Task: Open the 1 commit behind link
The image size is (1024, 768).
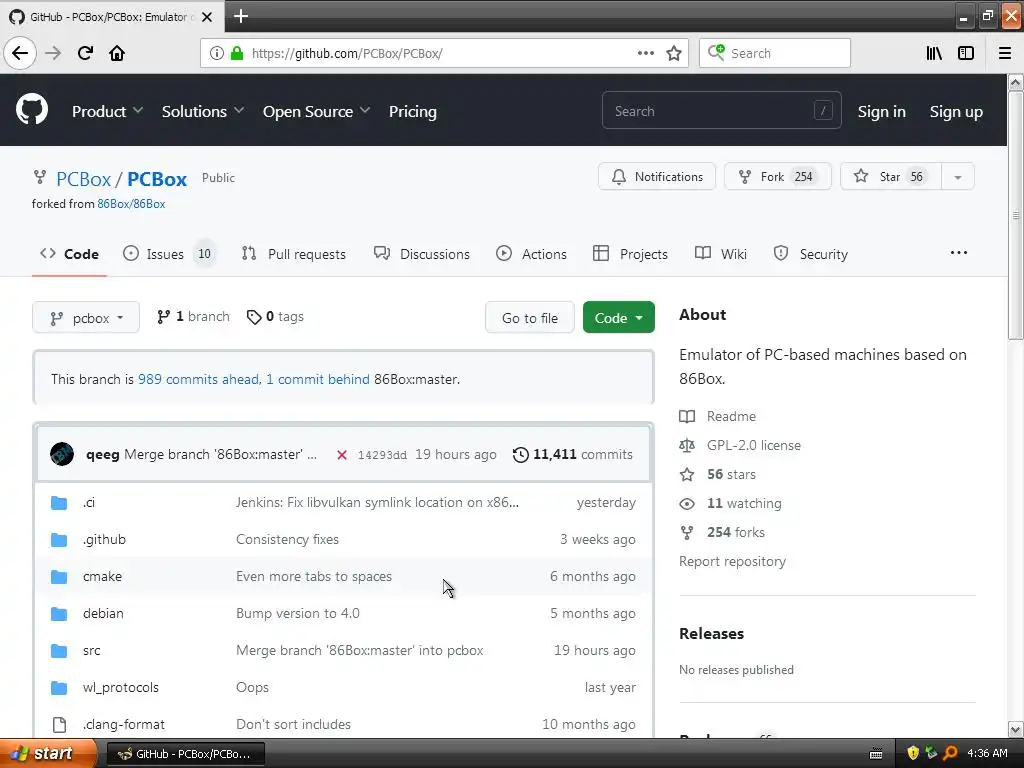Action: [x=318, y=379]
